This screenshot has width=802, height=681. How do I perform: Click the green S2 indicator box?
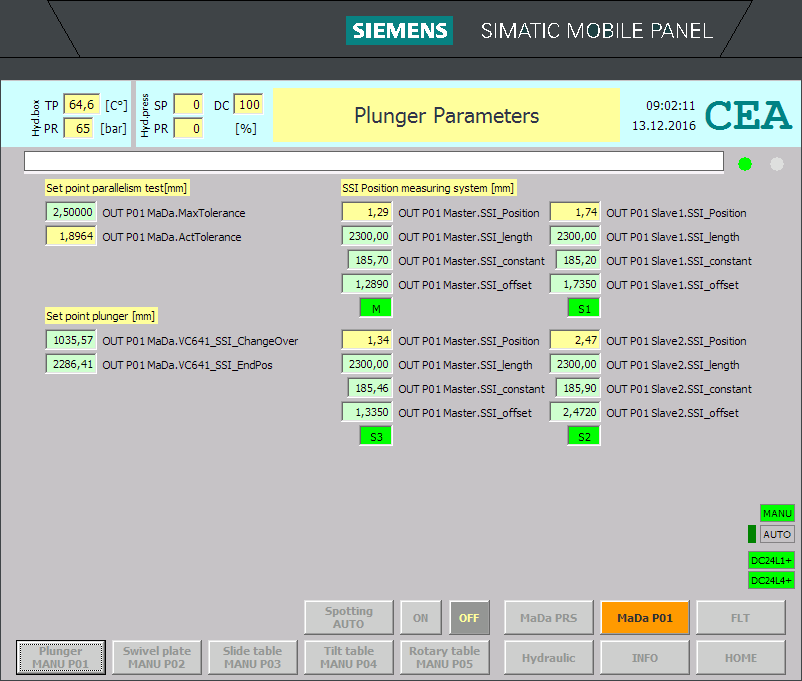[584, 437]
